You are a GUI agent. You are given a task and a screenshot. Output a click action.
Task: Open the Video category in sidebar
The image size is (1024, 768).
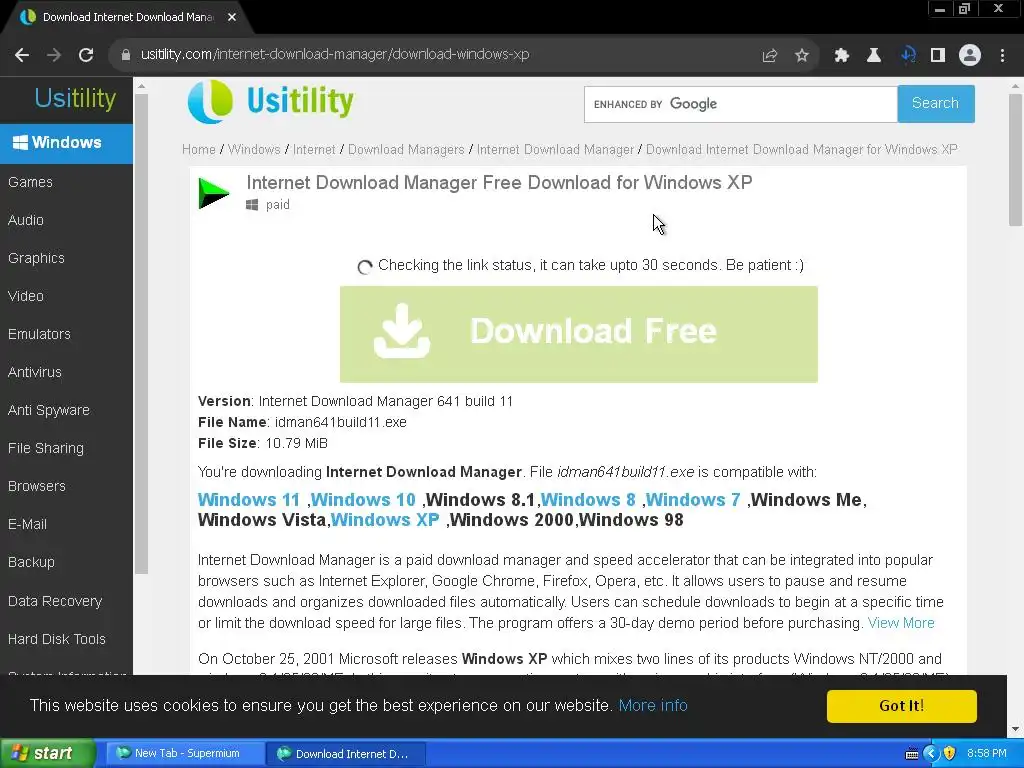point(26,296)
